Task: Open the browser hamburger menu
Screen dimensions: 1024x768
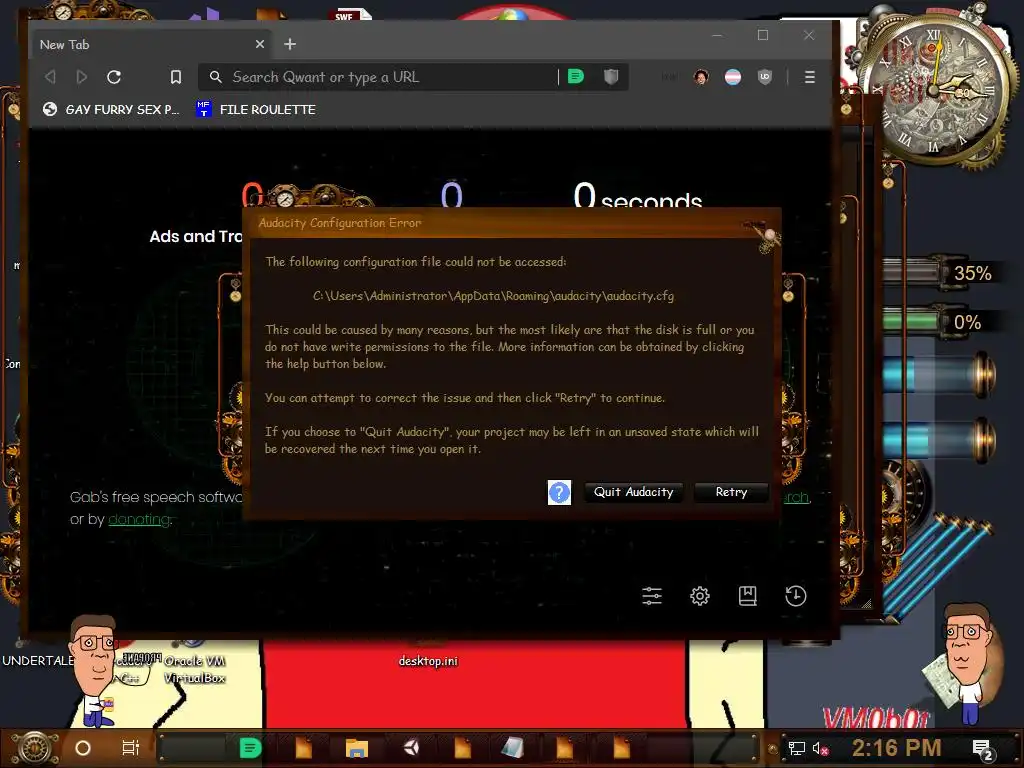Action: tap(810, 77)
